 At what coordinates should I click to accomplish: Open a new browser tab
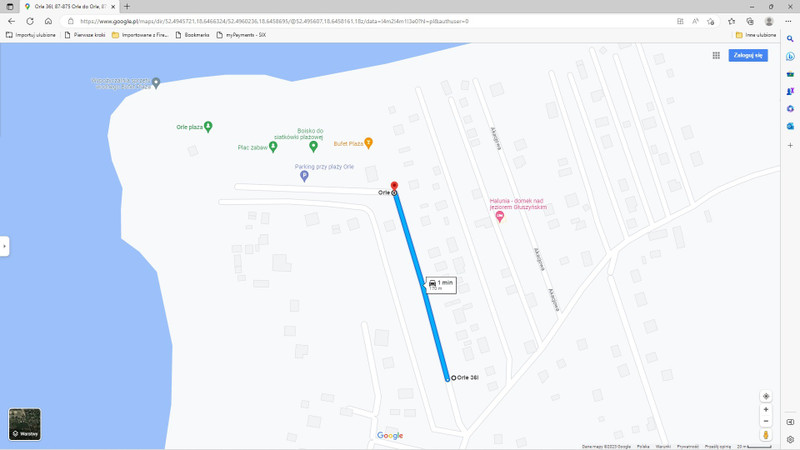coord(127,7)
